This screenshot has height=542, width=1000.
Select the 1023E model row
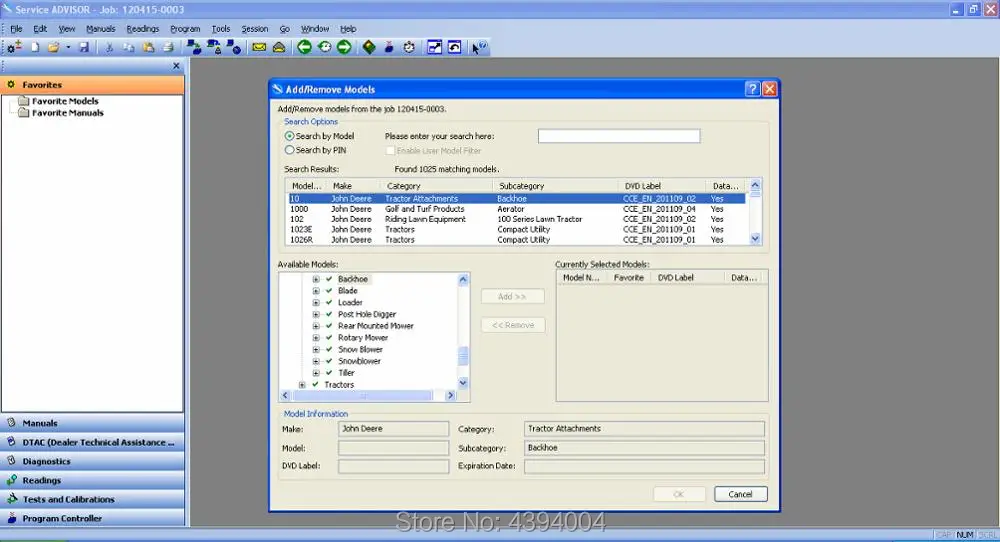pos(517,230)
